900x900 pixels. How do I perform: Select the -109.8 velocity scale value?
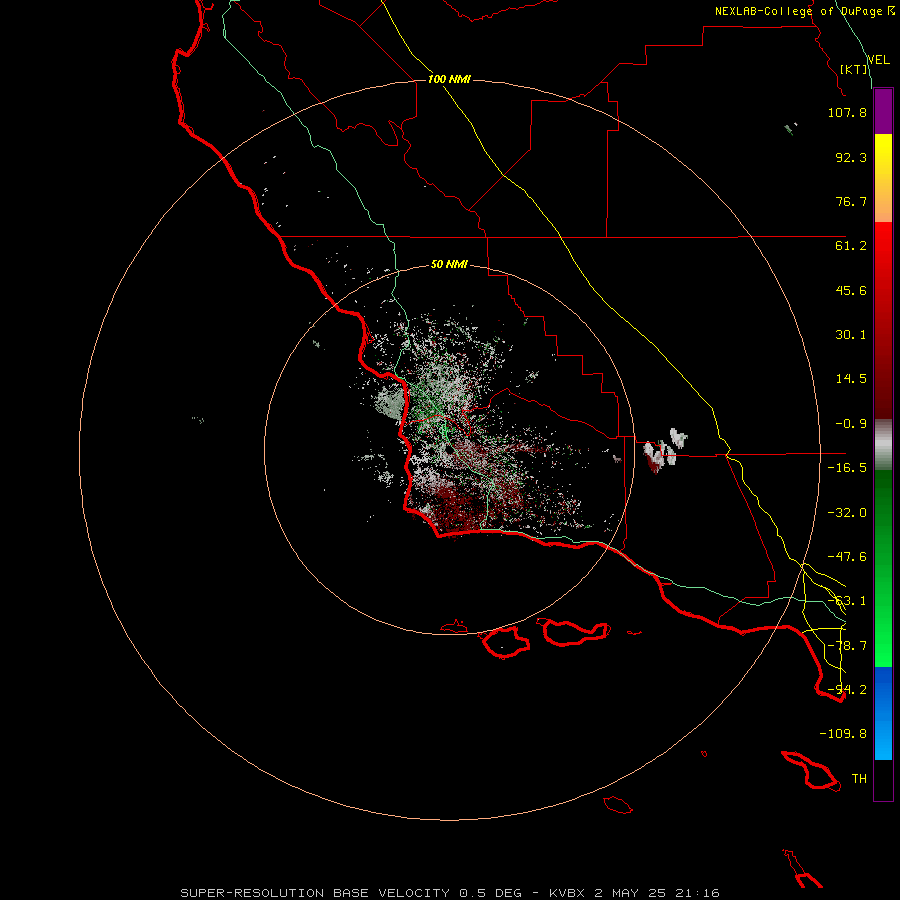pos(843,734)
